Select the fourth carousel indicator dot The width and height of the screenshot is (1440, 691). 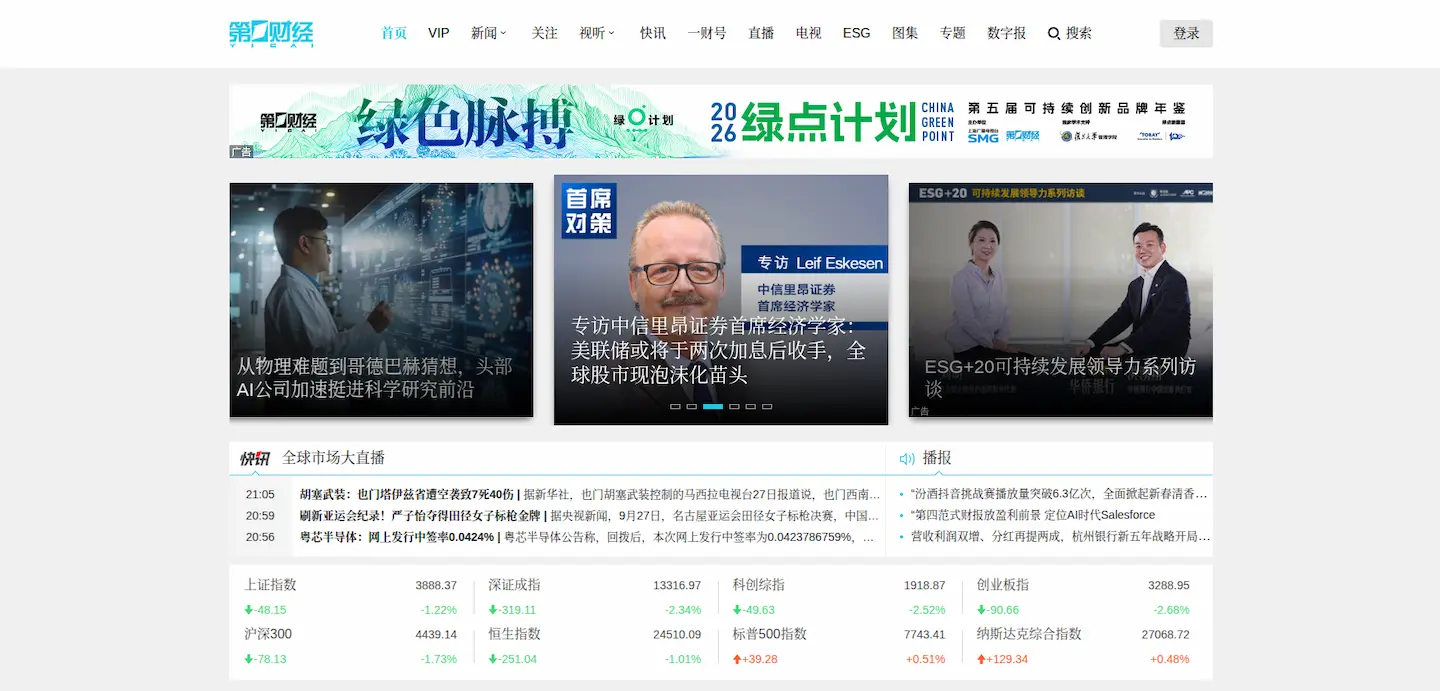click(734, 407)
